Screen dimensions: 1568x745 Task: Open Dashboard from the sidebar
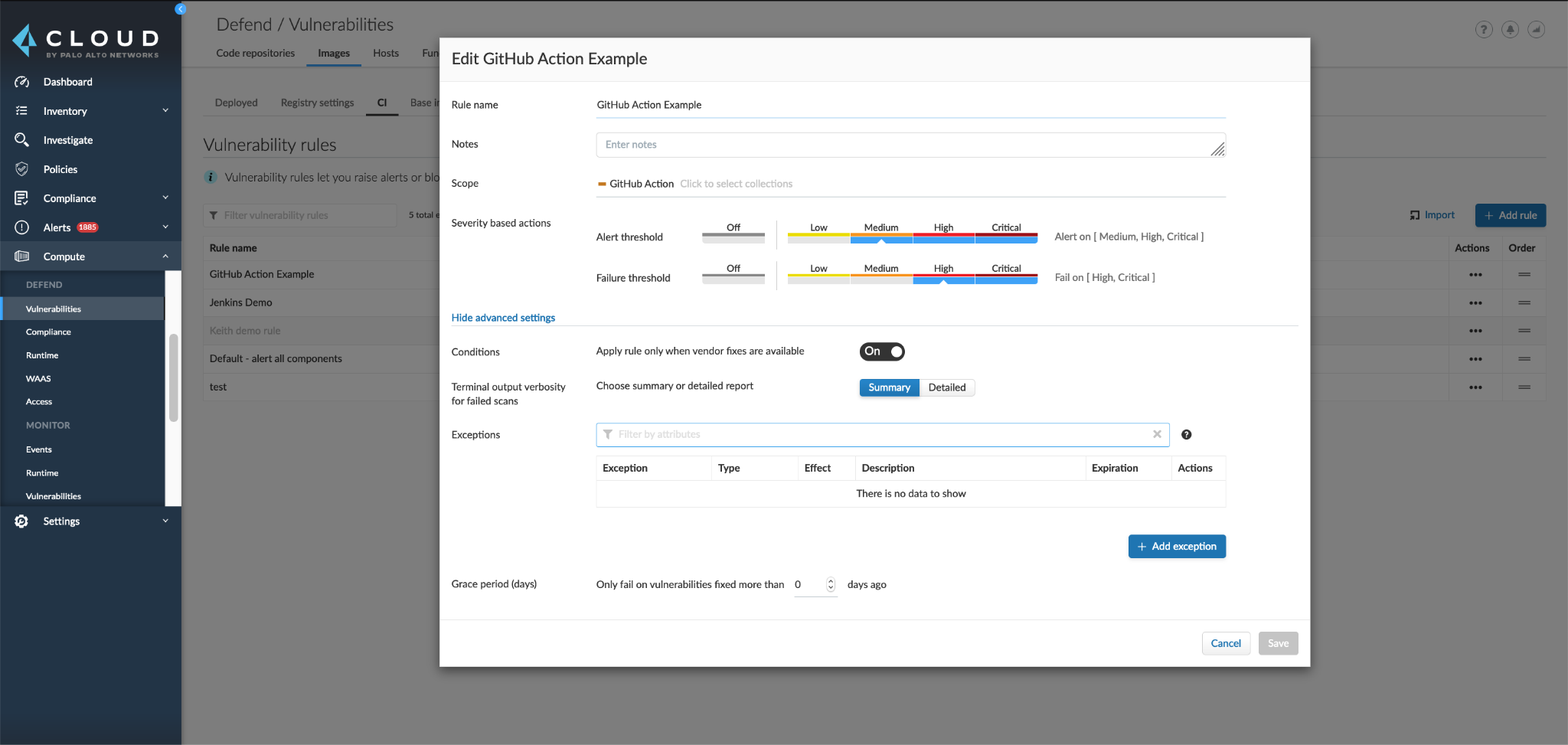pyautogui.click(x=67, y=82)
